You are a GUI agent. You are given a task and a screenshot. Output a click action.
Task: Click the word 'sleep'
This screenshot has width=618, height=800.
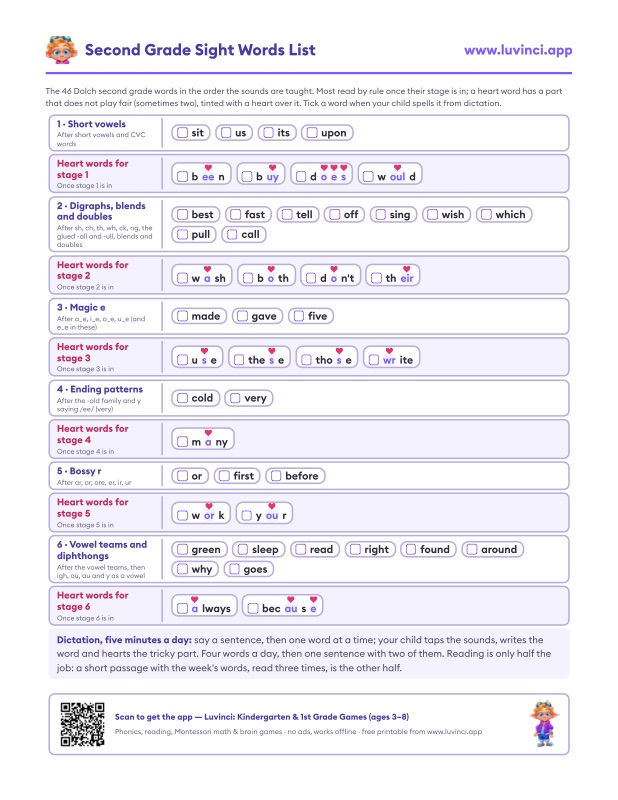click(x=265, y=549)
